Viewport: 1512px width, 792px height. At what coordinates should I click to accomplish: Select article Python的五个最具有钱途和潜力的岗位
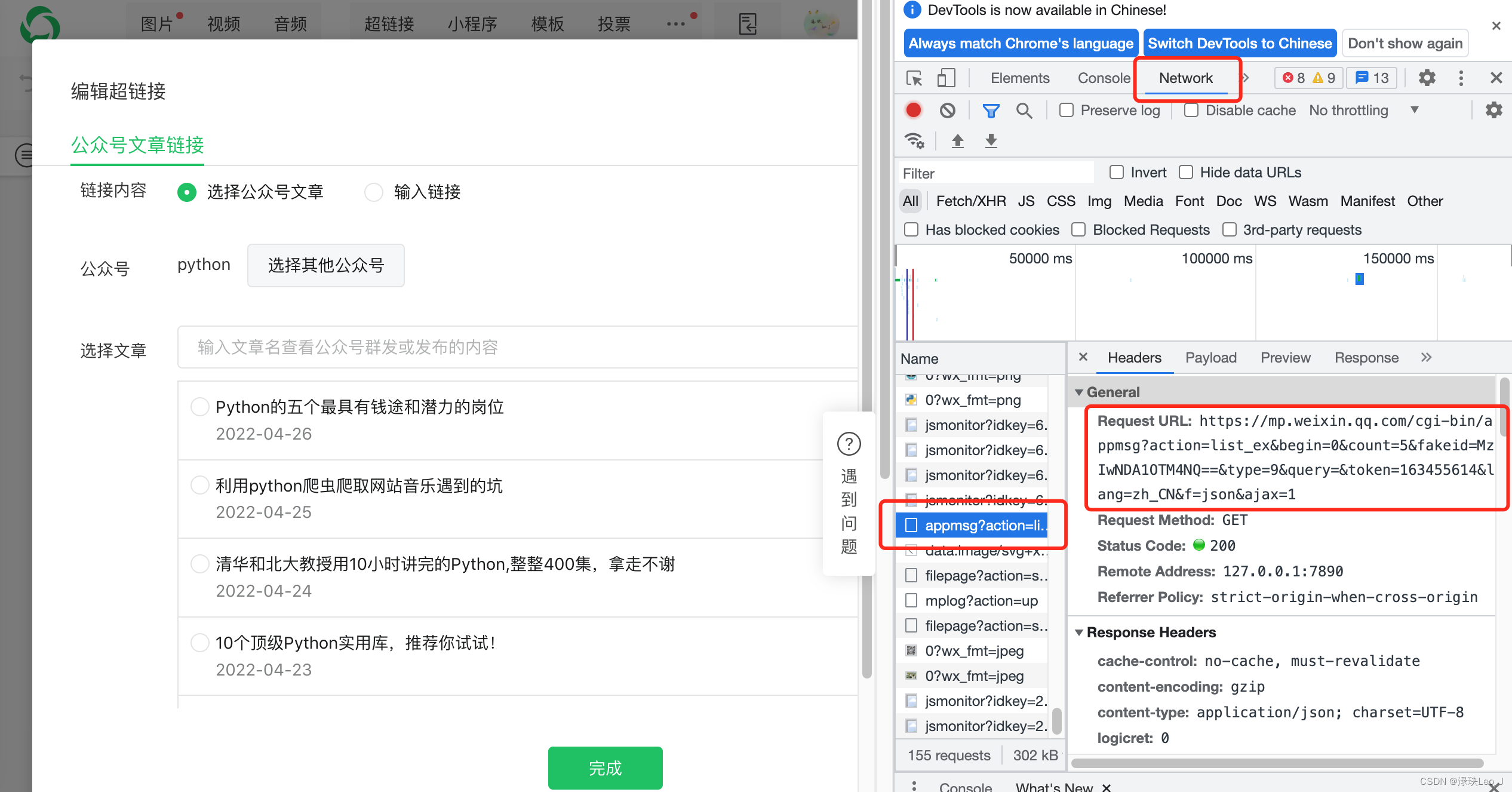[199, 407]
